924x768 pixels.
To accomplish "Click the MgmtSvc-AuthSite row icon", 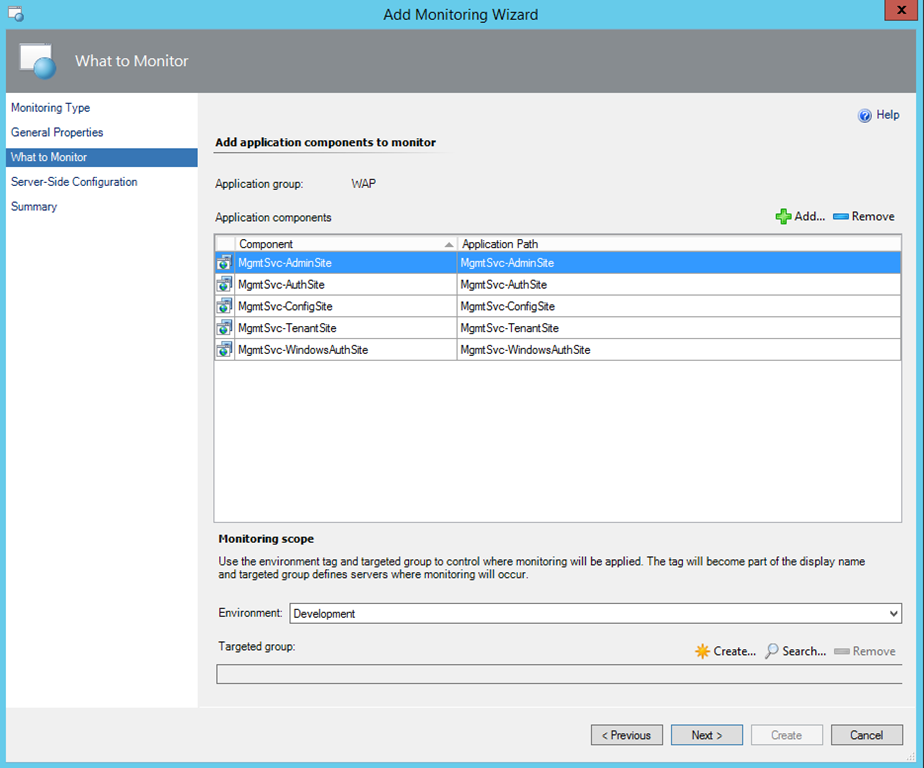I will tap(224, 285).
